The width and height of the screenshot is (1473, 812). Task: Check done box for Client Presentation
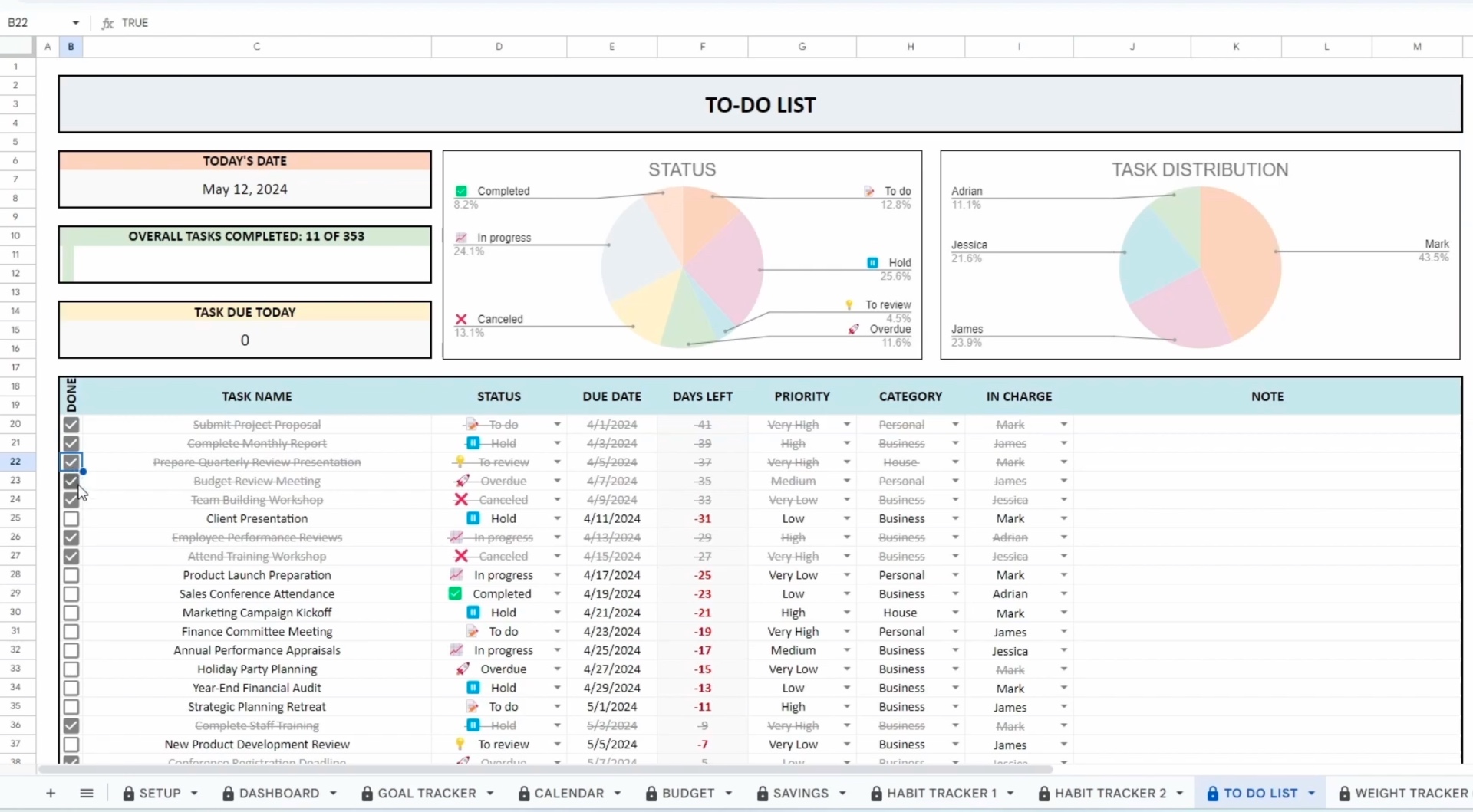[x=71, y=518]
